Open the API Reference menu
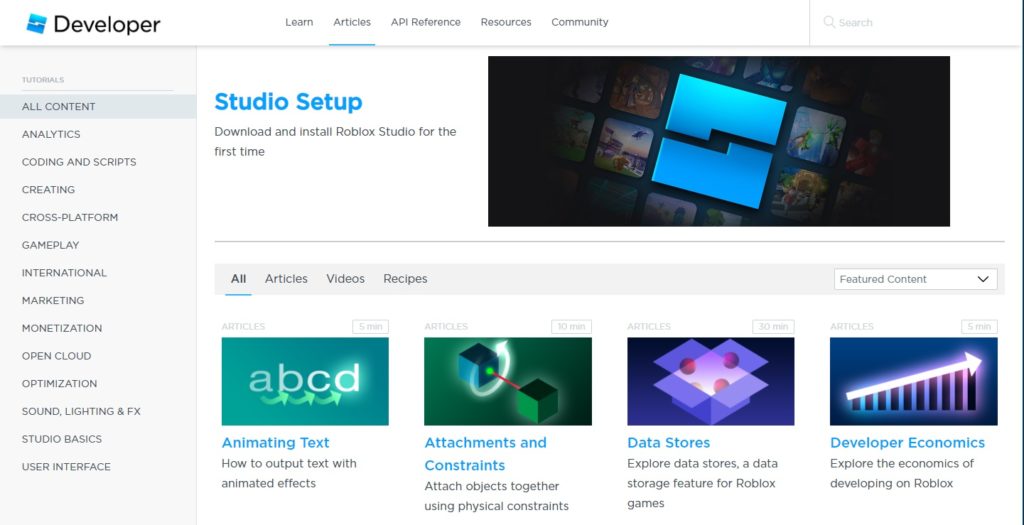 (x=426, y=22)
